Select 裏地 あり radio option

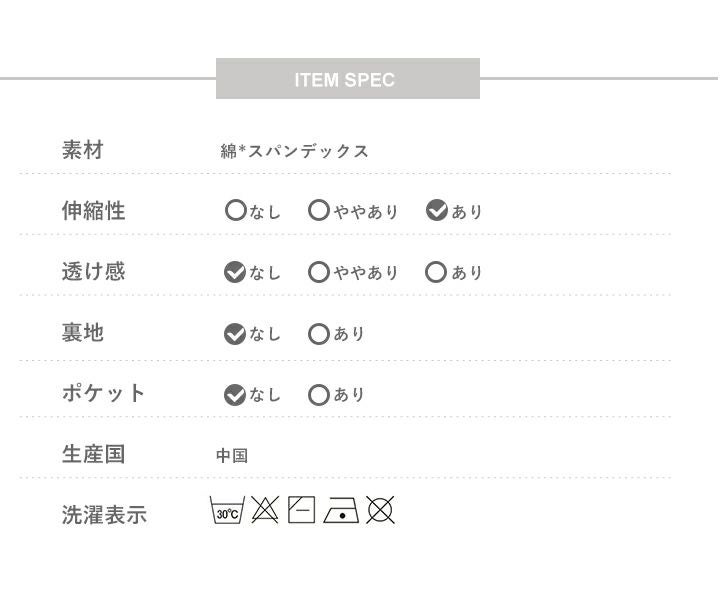[x=319, y=334]
